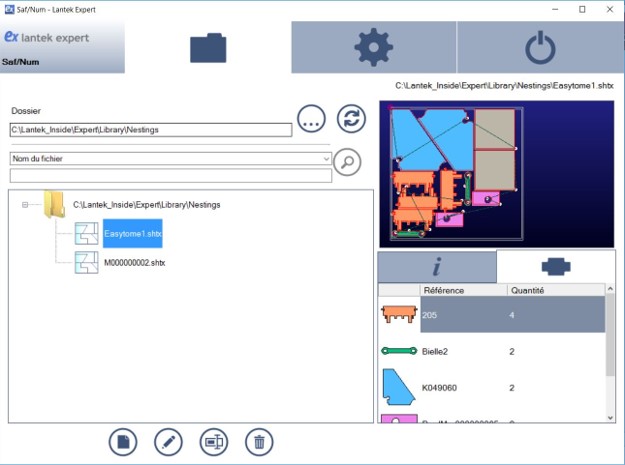This screenshot has width=625, height=465.
Task: Select part row 205
Action: pos(491,314)
